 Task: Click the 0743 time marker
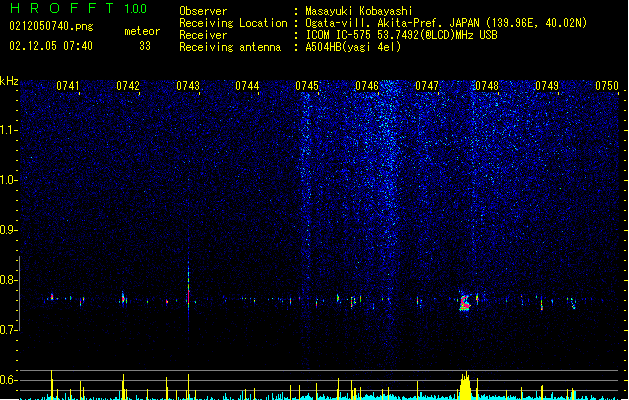pyautogui.click(x=188, y=86)
